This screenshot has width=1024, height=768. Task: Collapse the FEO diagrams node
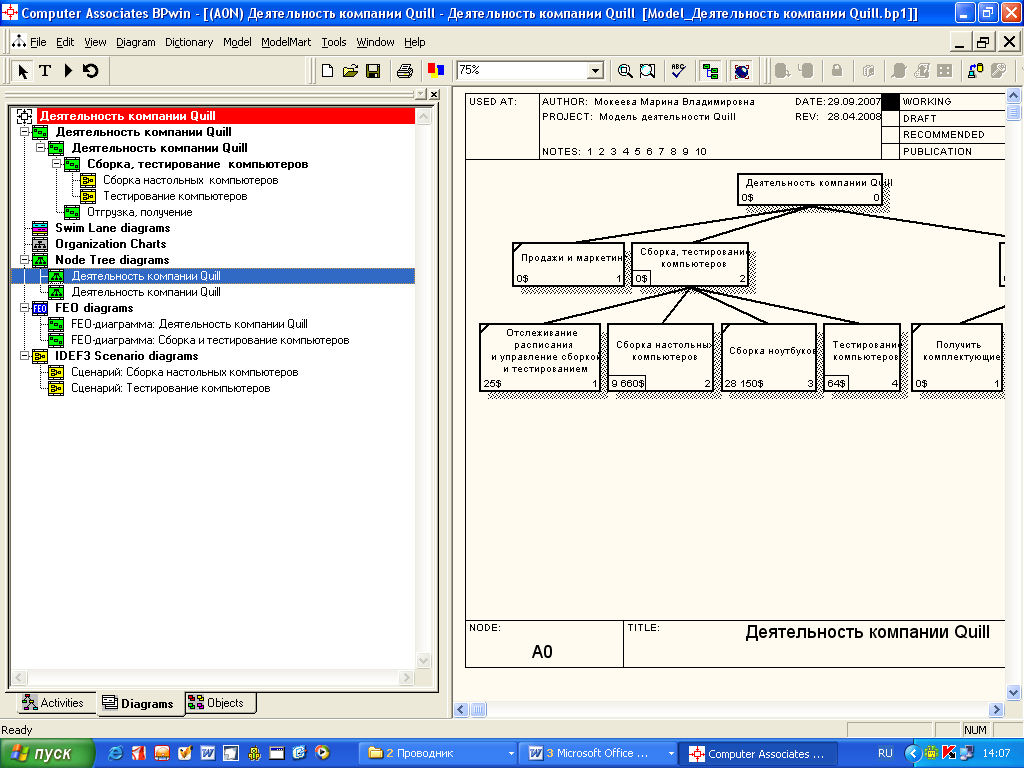pos(24,308)
